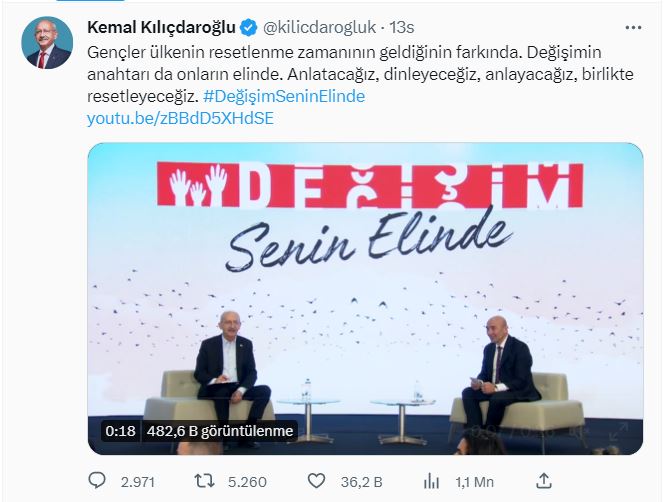The height and width of the screenshot is (502, 665).
Task: Click the 5.260 retweet count
Action: click(x=246, y=482)
